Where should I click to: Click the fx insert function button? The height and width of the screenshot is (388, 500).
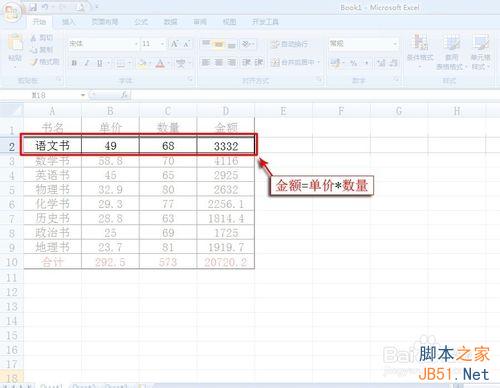[124, 95]
